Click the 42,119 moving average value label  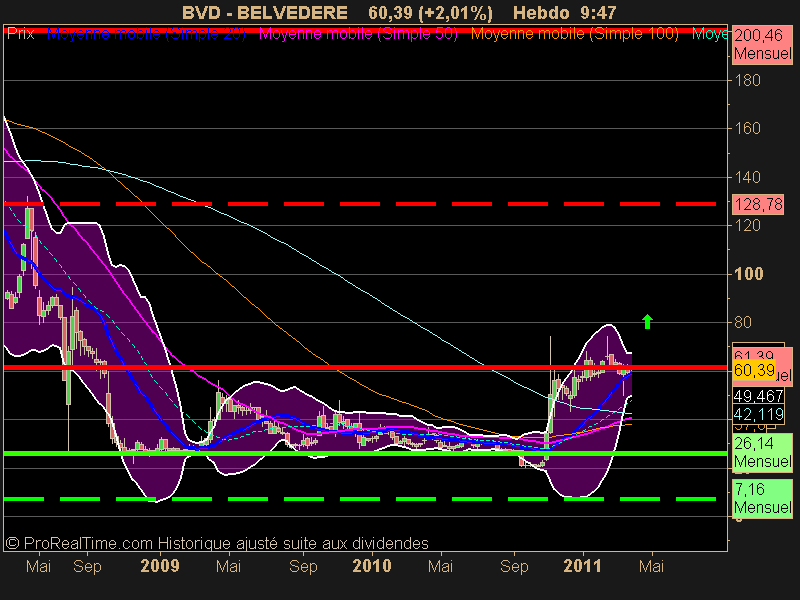tap(758, 414)
